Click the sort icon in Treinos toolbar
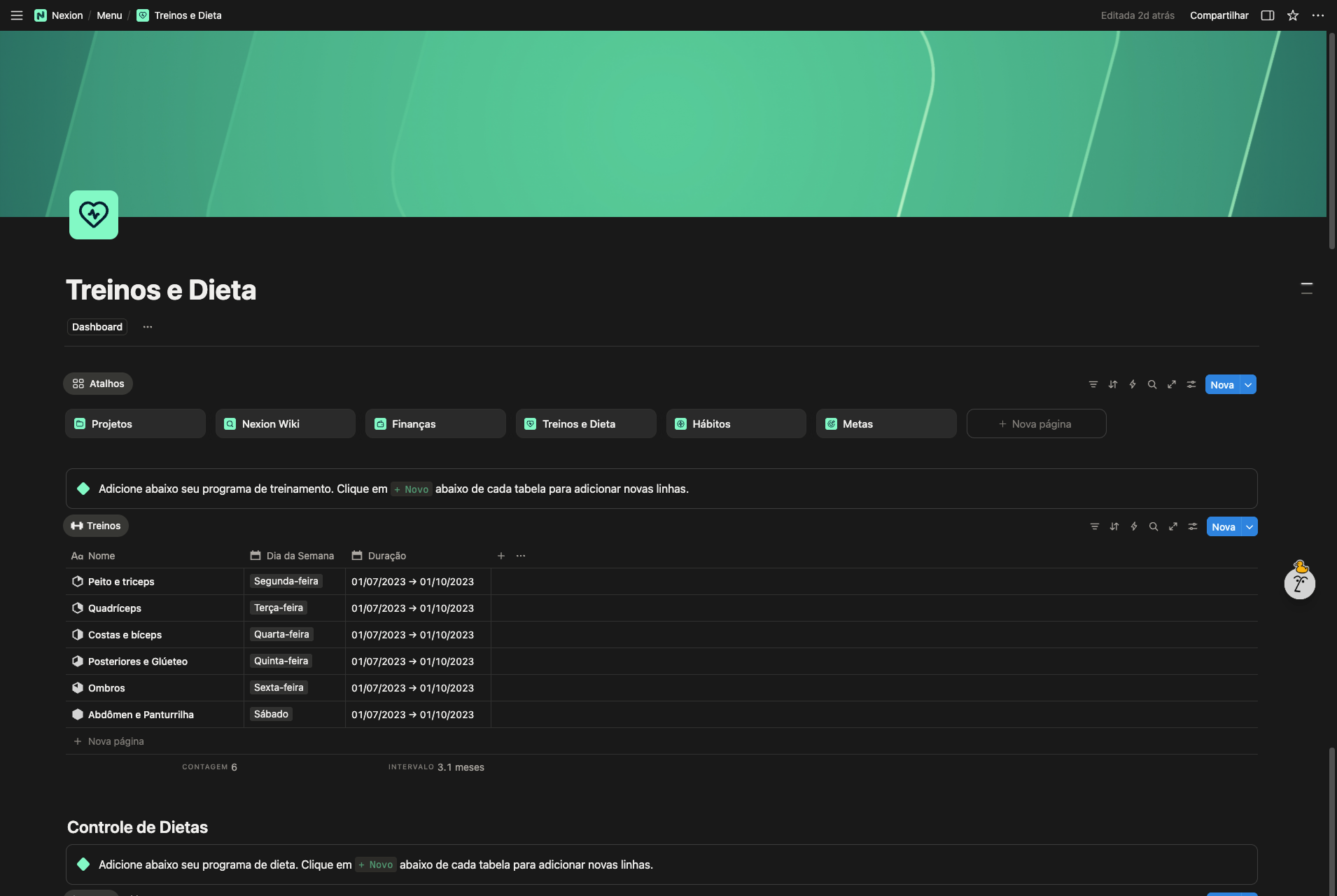This screenshot has height=896, width=1337. 1114,526
